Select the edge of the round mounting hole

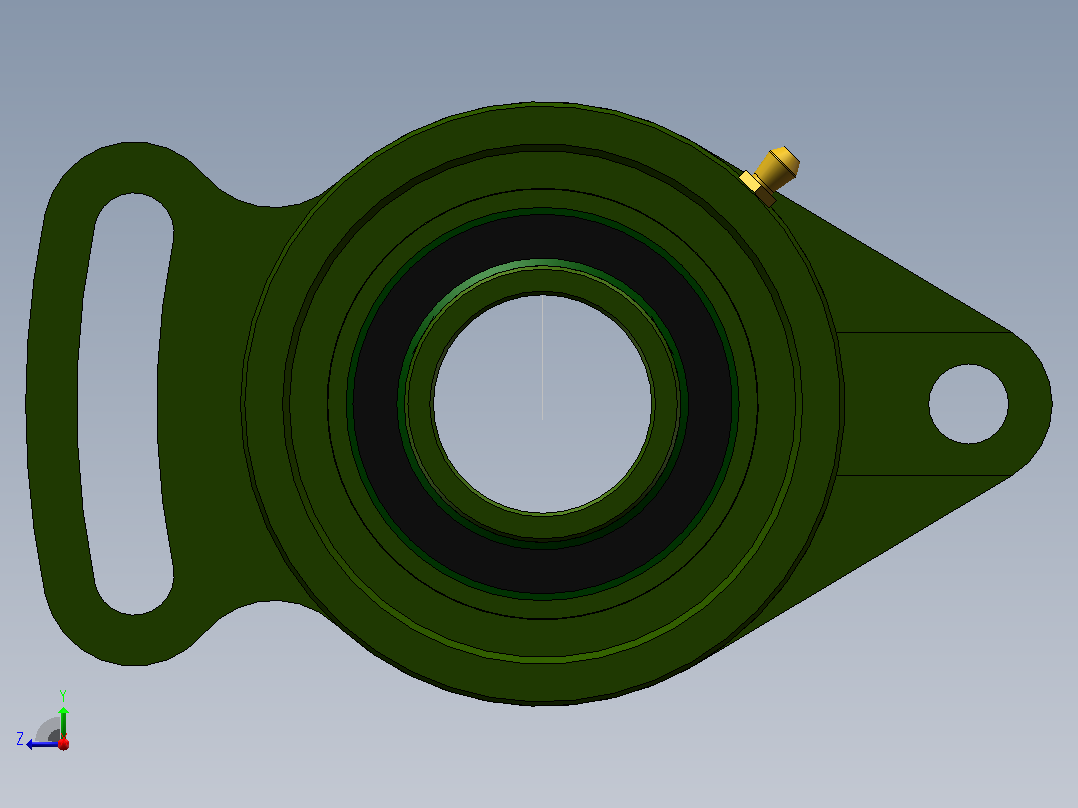[930, 404]
